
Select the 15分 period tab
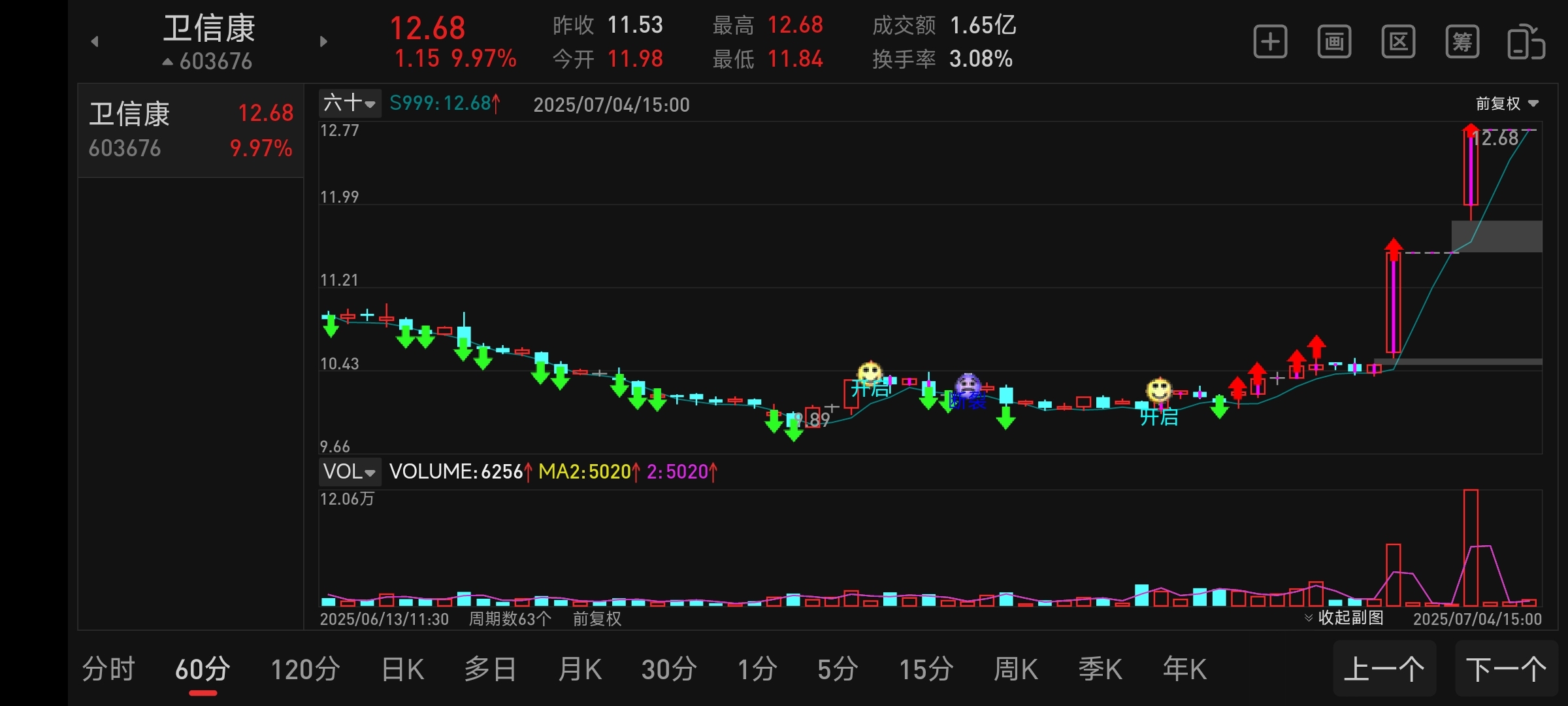tap(926, 669)
